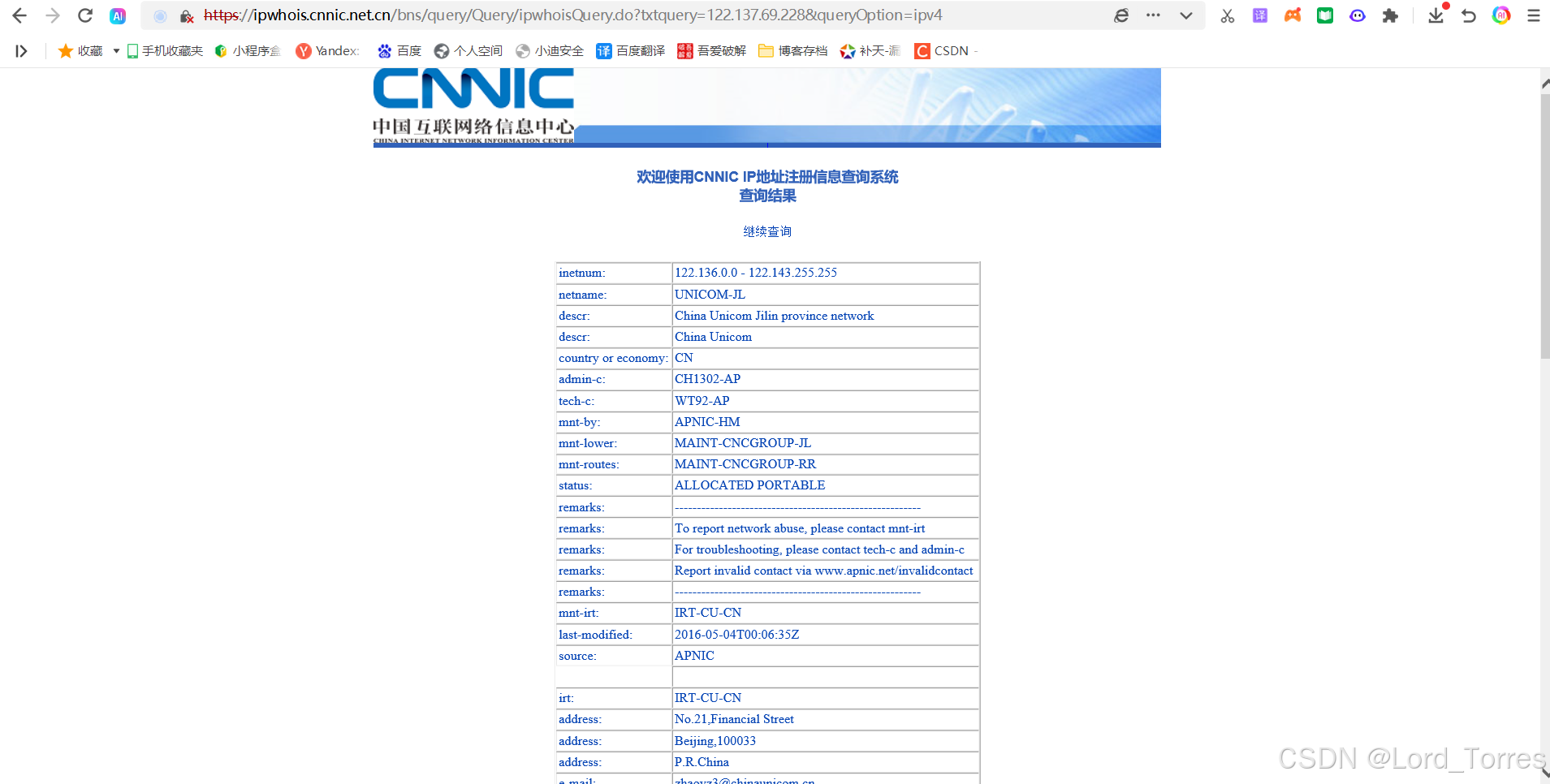Click the admin-c value CH1302-AP
The width and height of the screenshot is (1550, 784).
click(x=707, y=379)
